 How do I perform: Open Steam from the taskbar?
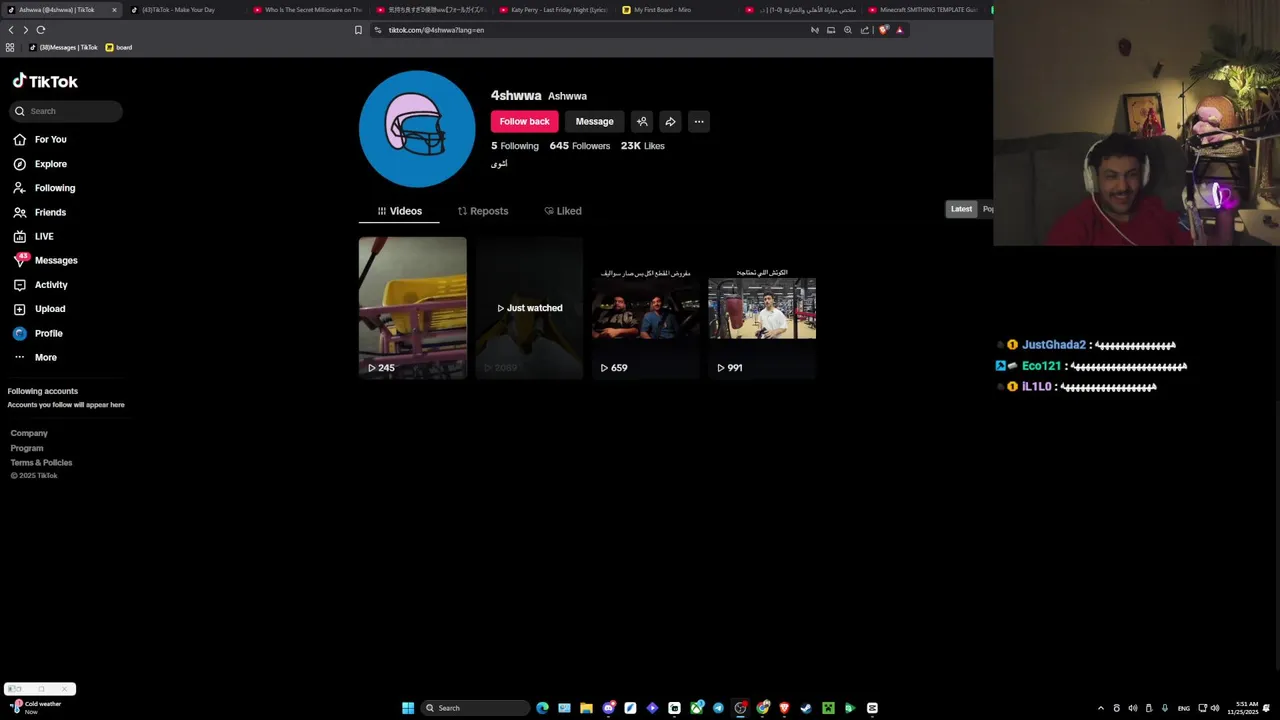pos(806,708)
